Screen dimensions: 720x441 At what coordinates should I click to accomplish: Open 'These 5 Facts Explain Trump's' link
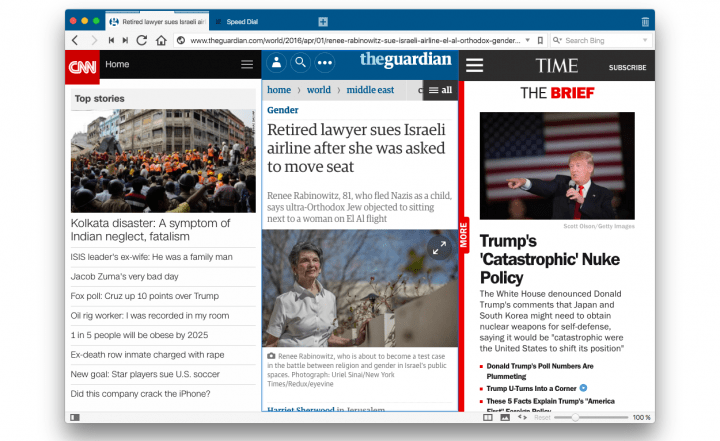click(x=550, y=404)
